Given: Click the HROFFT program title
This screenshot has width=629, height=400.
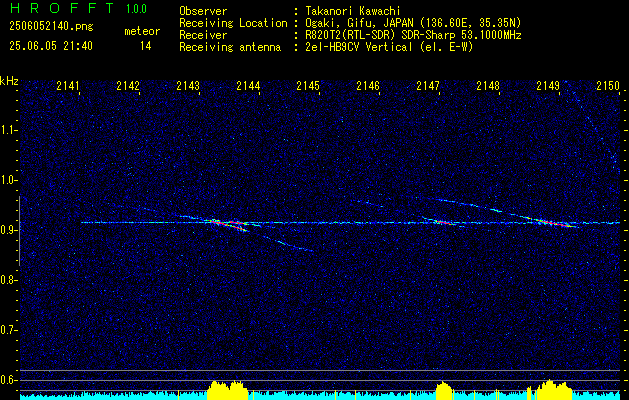Looking at the screenshot, I should (x=62, y=8).
